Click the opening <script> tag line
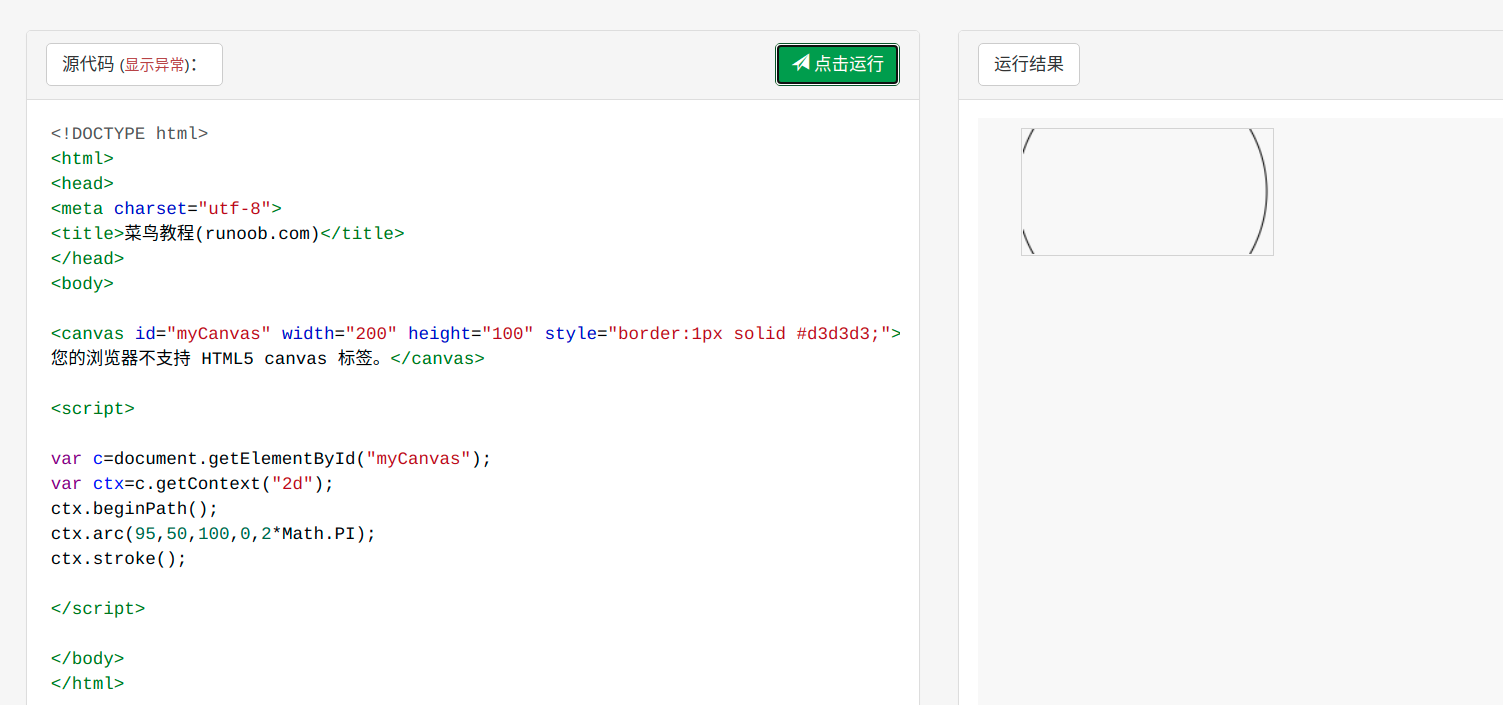Image resolution: width=1503 pixels, height=705 pixels. click(x=92, y=409)
